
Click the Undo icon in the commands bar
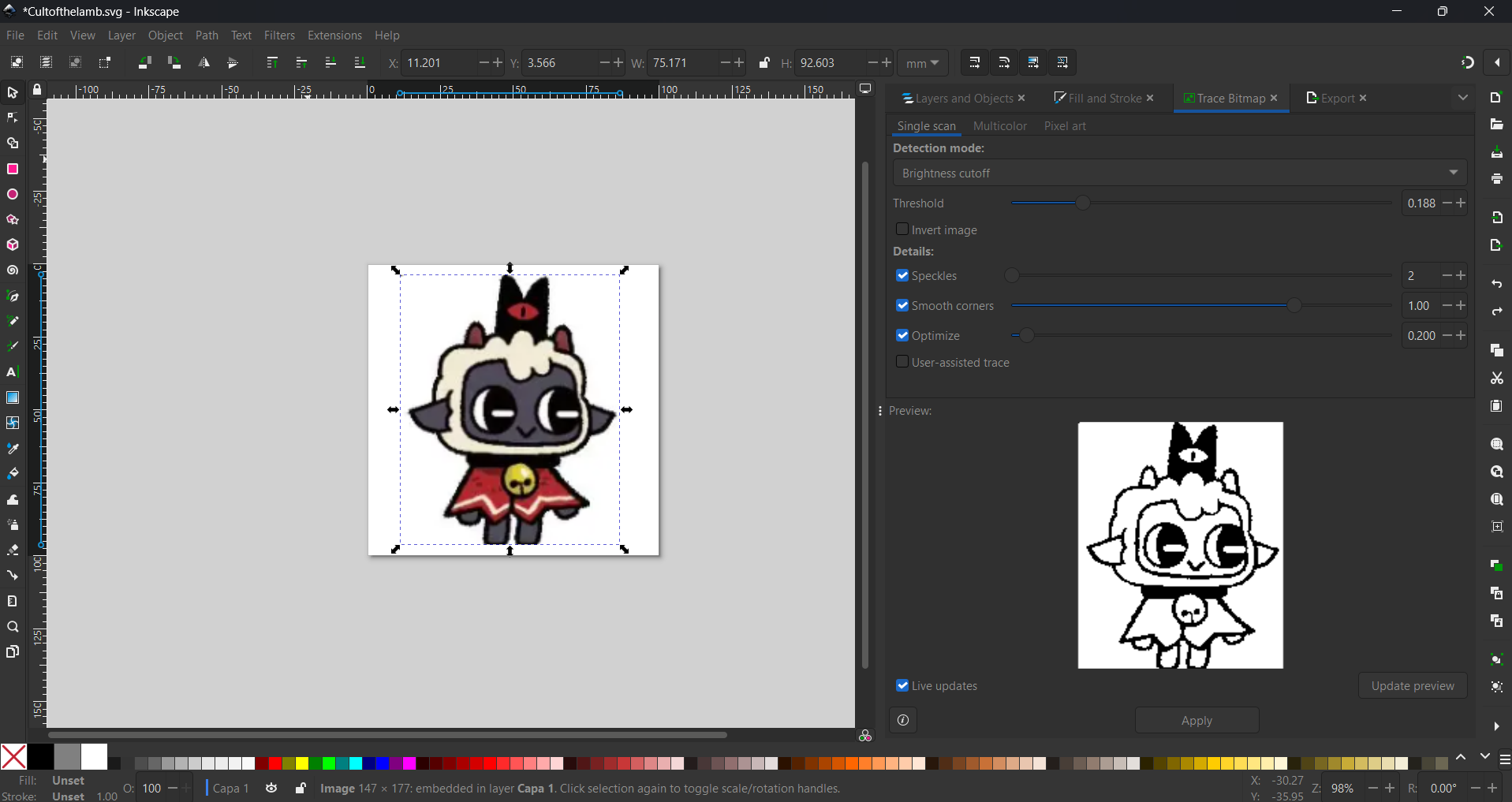[1496, 284]
